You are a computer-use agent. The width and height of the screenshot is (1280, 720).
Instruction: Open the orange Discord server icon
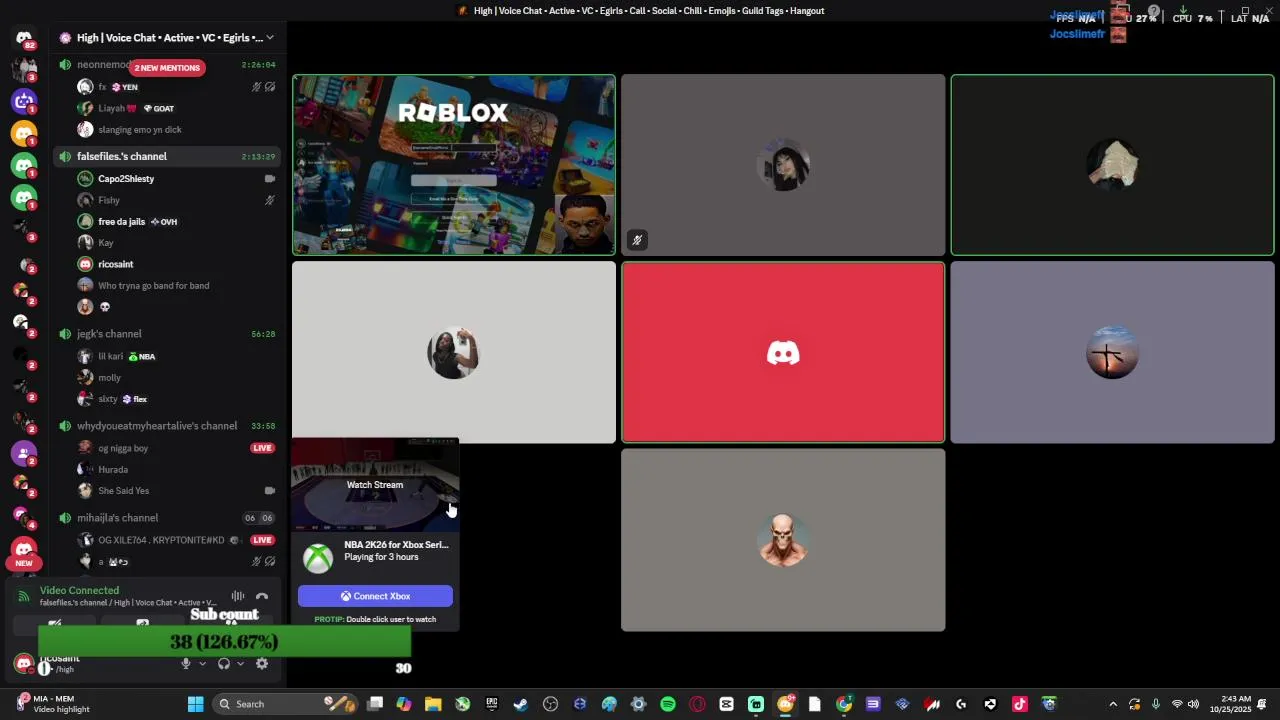(x=24, y=133)
